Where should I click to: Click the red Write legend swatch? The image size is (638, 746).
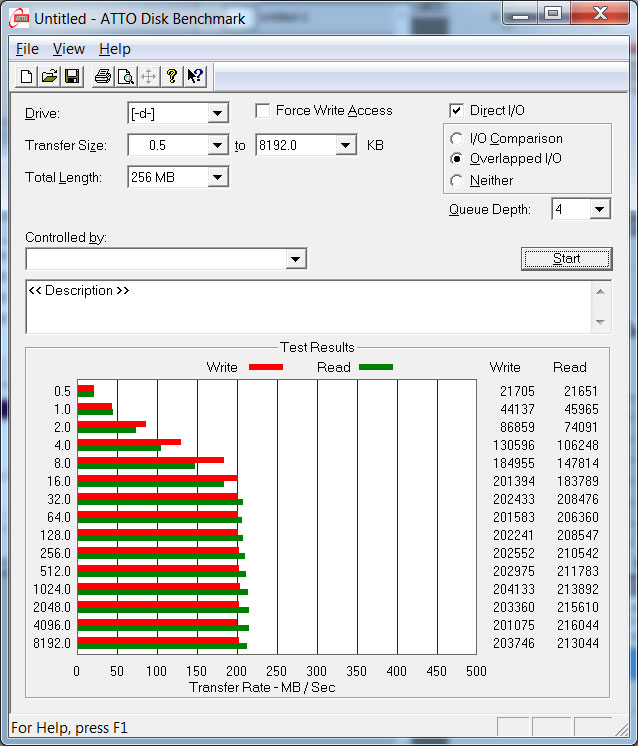[x=266, y=367]
